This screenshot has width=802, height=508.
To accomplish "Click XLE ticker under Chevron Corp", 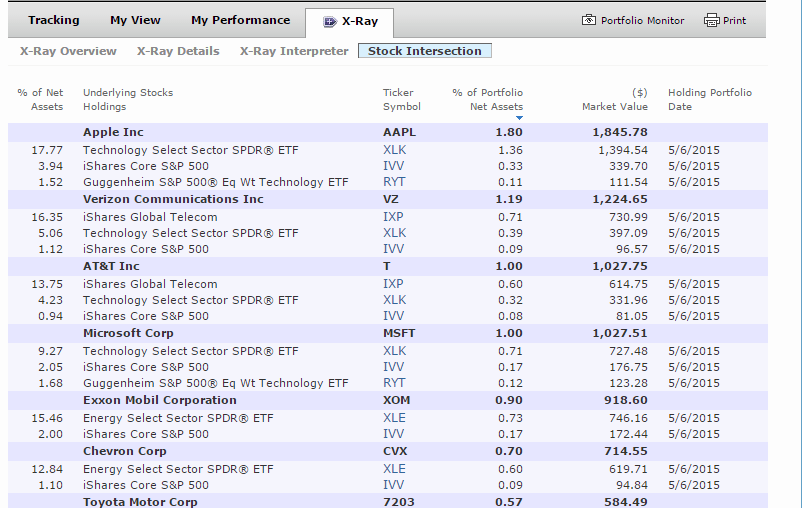I will [394, 469].
